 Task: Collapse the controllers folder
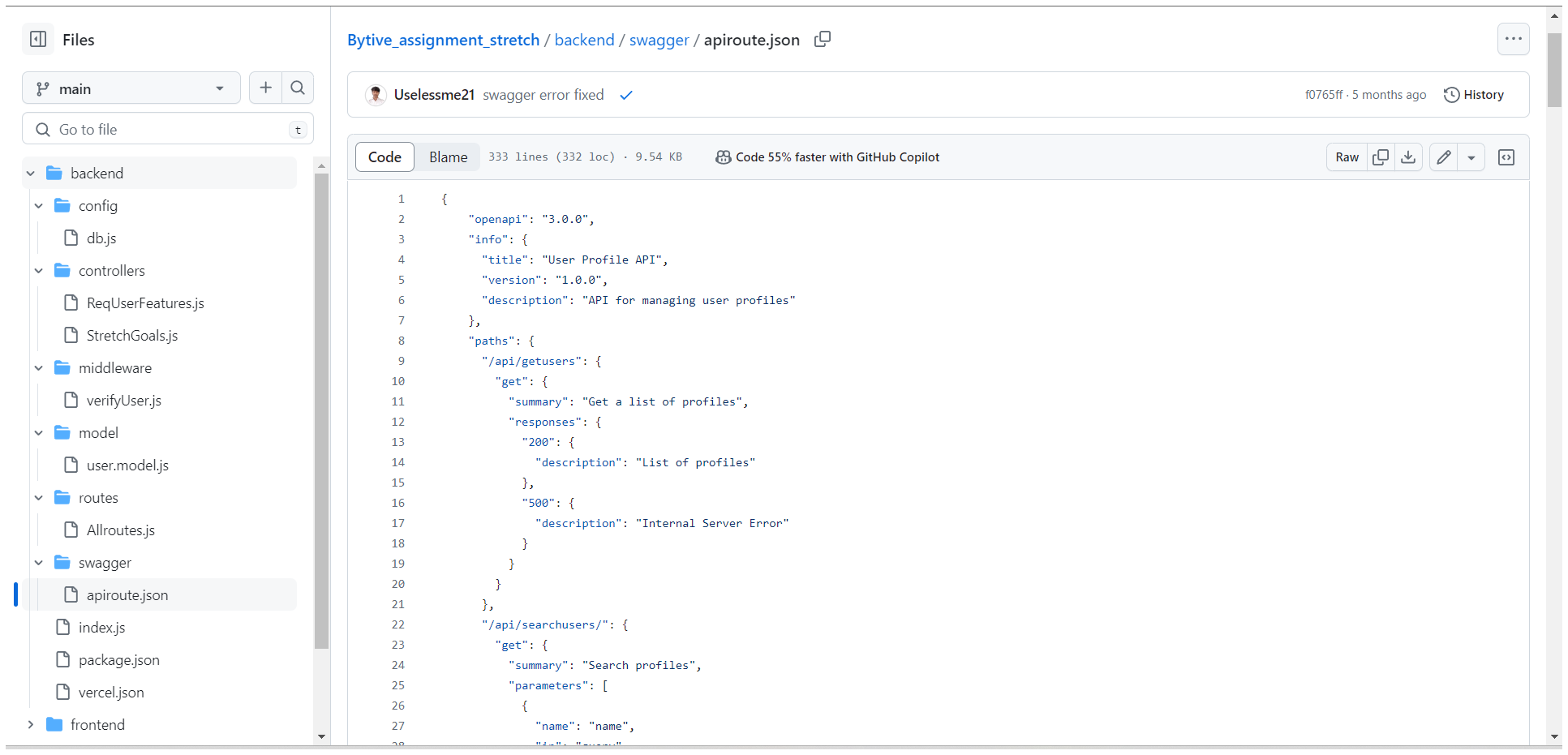pyautogui.click(x=39, y=270)
